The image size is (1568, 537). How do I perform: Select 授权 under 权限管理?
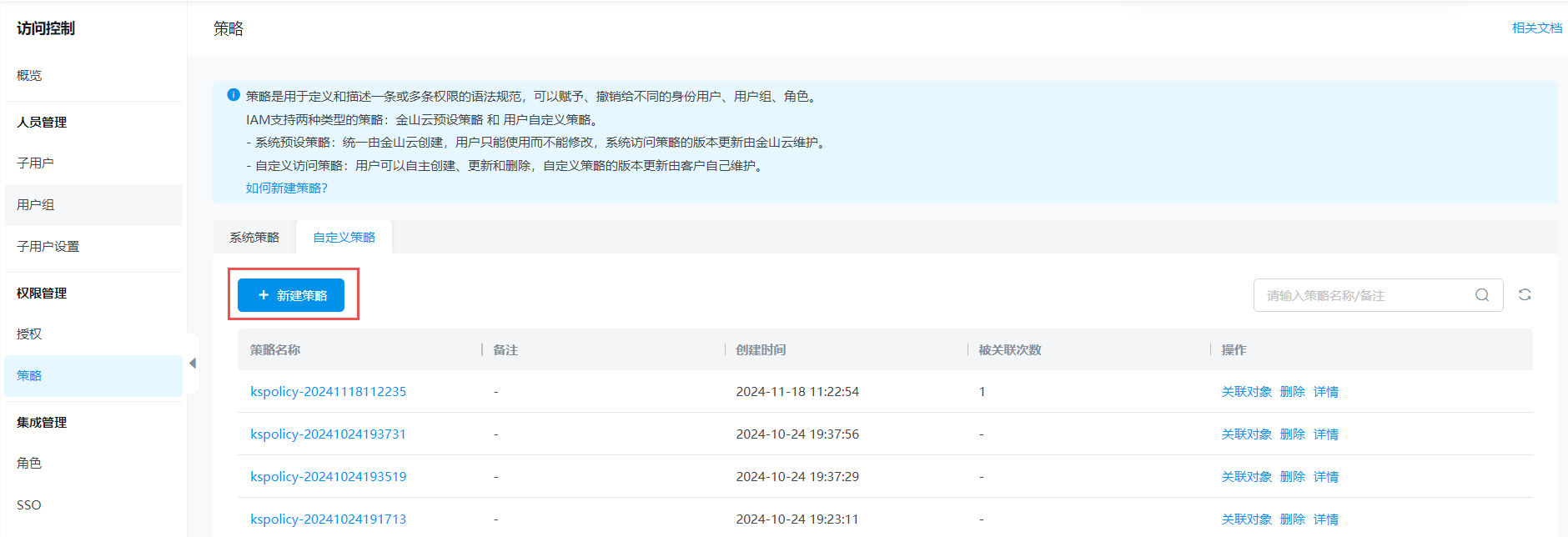[29, 334]
